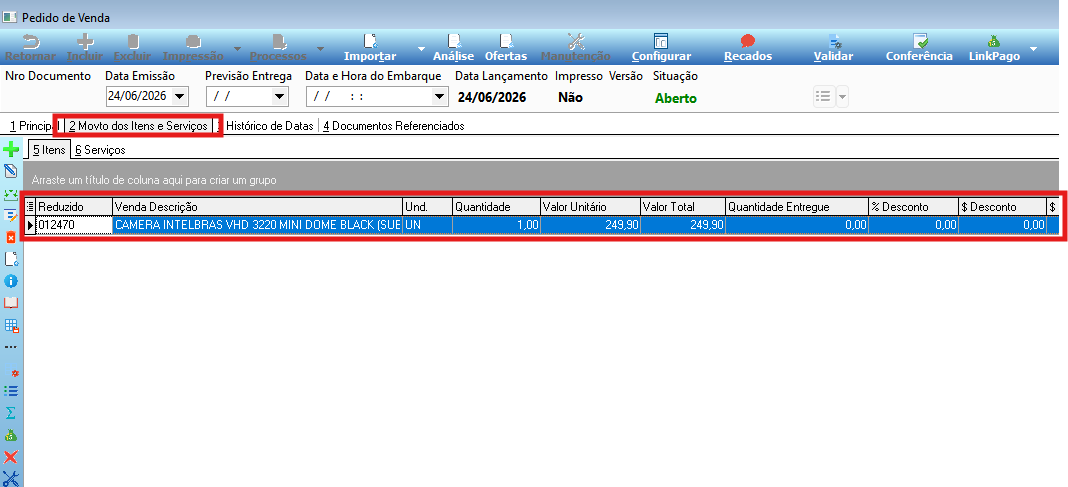Click the Processos toolbar button

[x=278, y=48]
